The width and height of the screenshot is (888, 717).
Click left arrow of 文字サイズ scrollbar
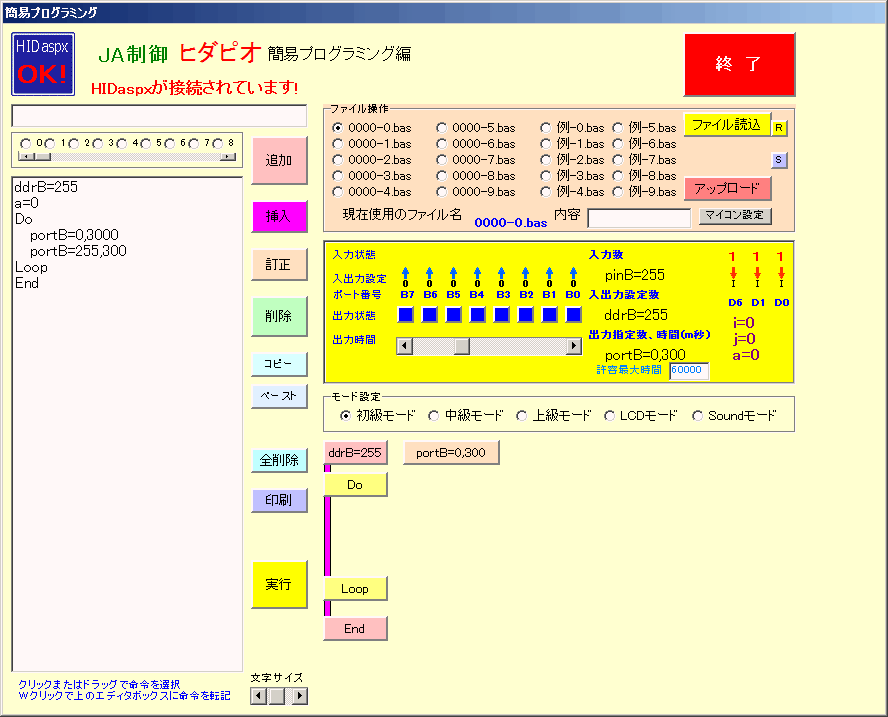point(258,696)
